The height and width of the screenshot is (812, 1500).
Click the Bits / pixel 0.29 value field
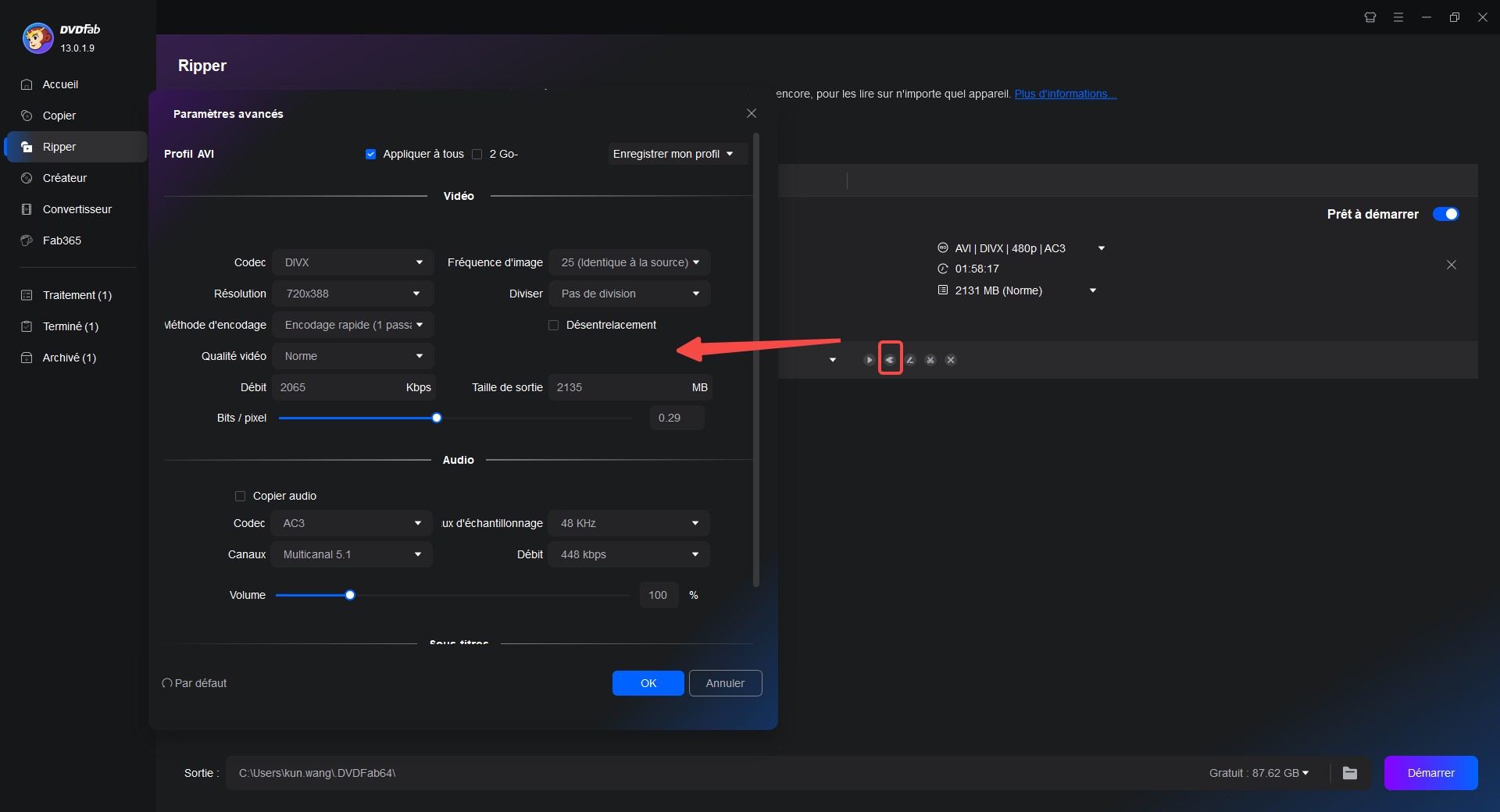(x=677, y=418)
